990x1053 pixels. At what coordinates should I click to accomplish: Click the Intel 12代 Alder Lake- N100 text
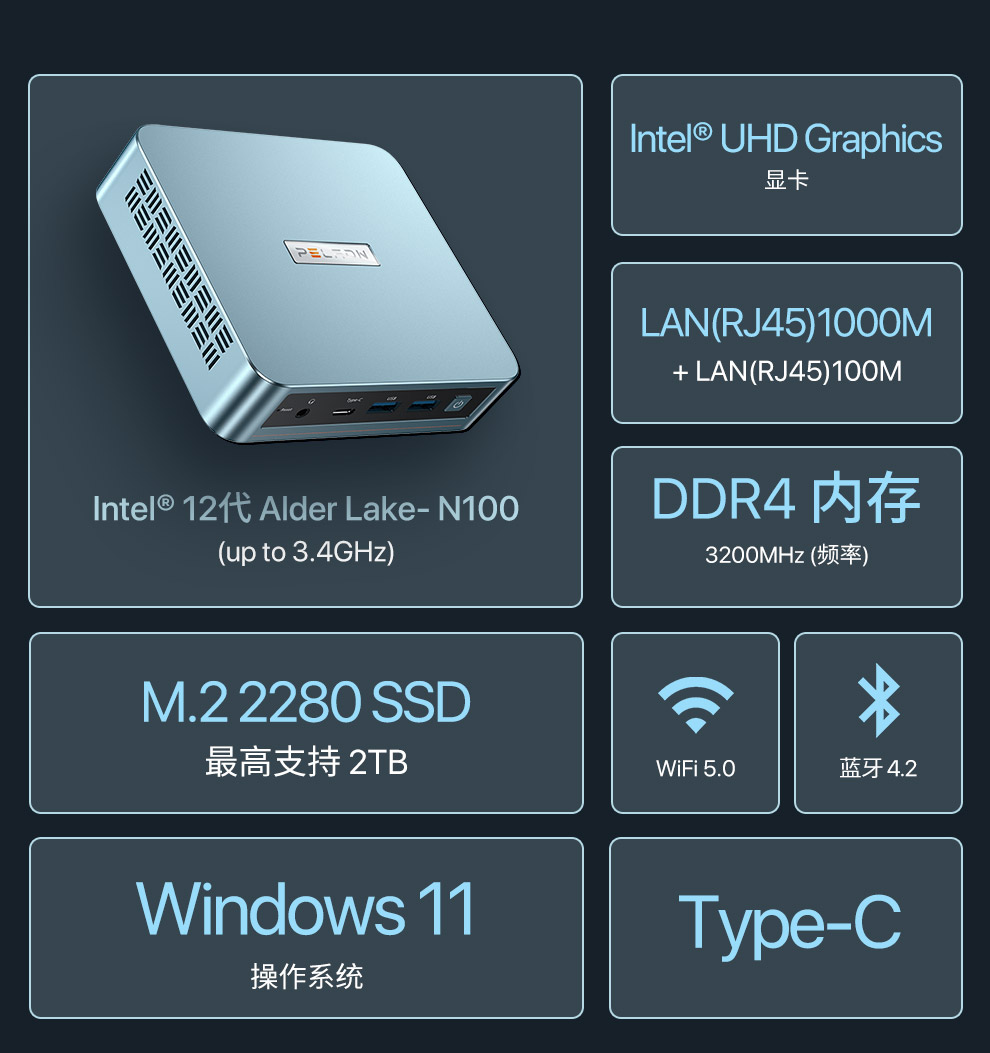(x=306, y=508)
